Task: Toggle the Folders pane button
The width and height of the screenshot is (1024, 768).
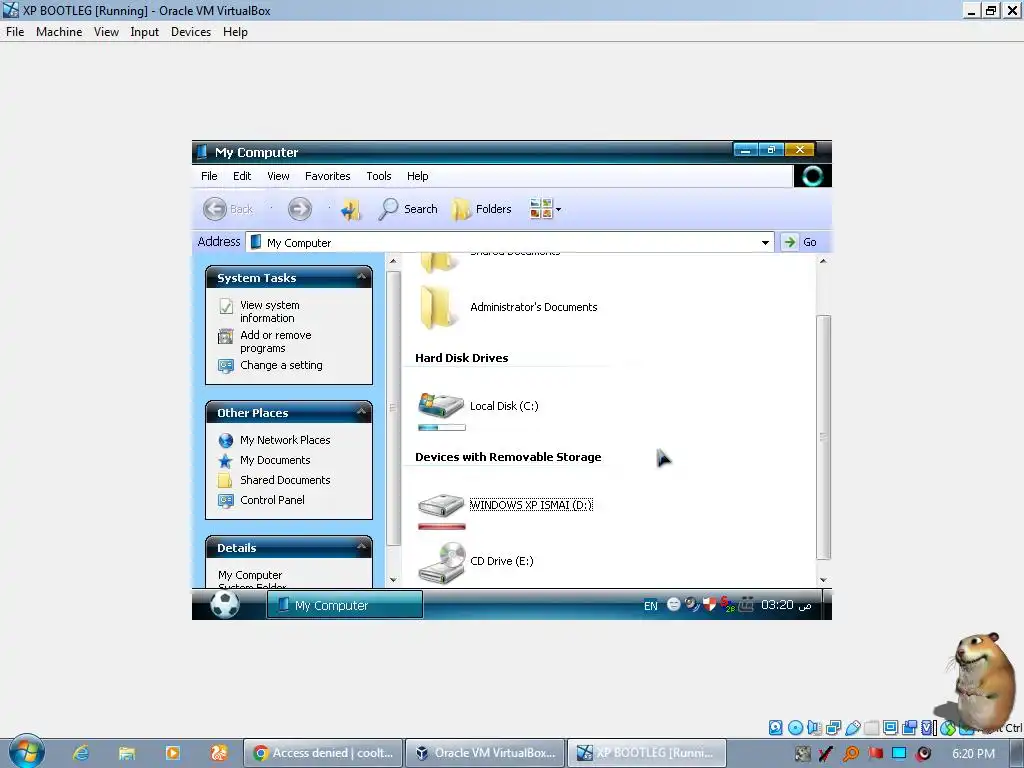Action: pos(482,209)
